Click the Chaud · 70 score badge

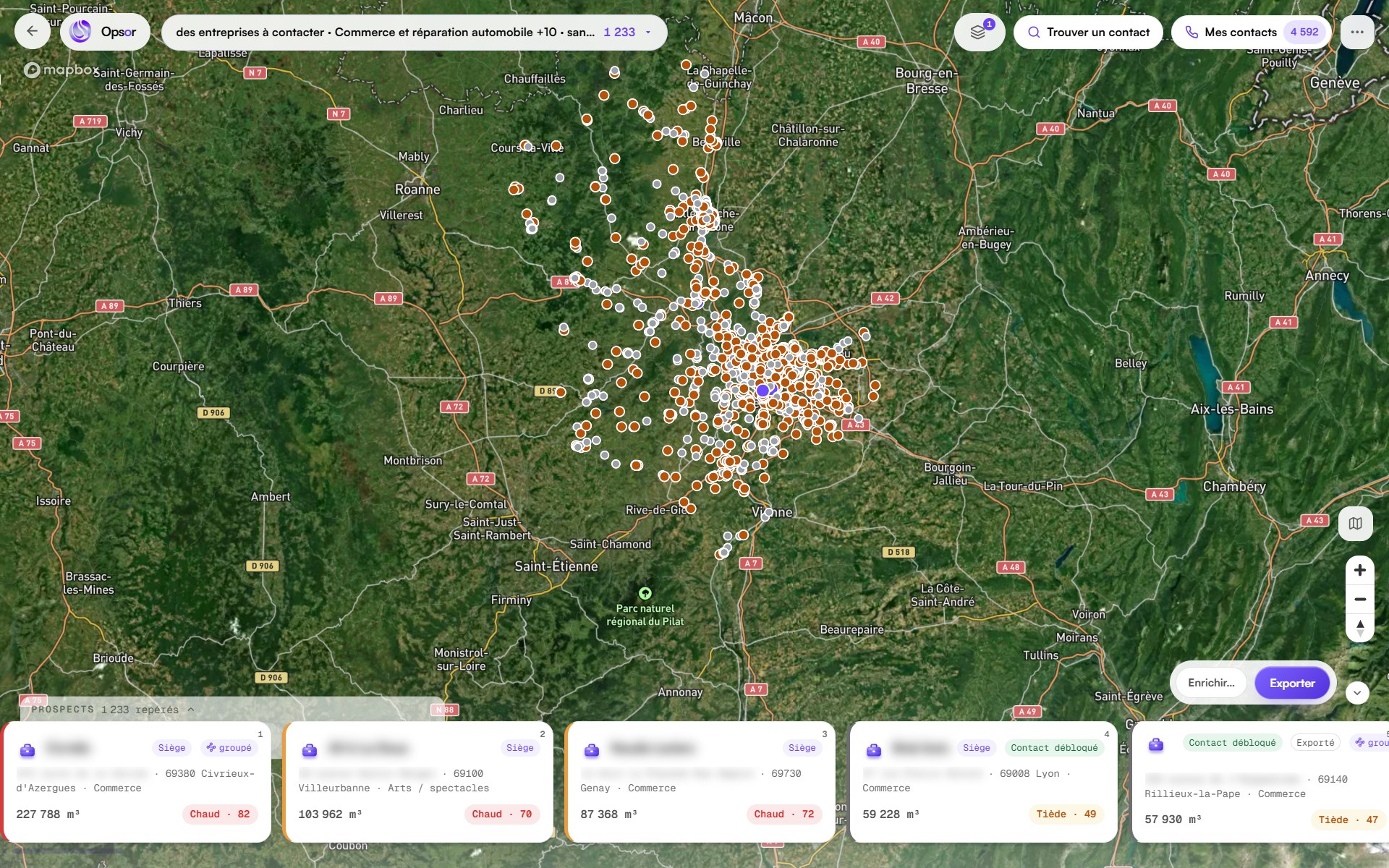tap(502, 814)
